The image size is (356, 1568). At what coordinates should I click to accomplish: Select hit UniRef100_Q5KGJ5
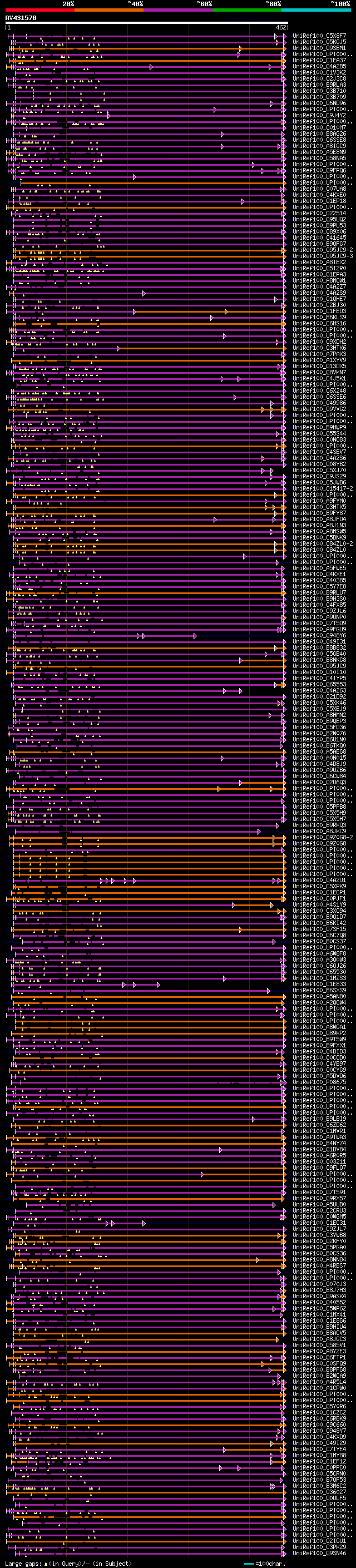pyautogui.click(x=319, y=42)
